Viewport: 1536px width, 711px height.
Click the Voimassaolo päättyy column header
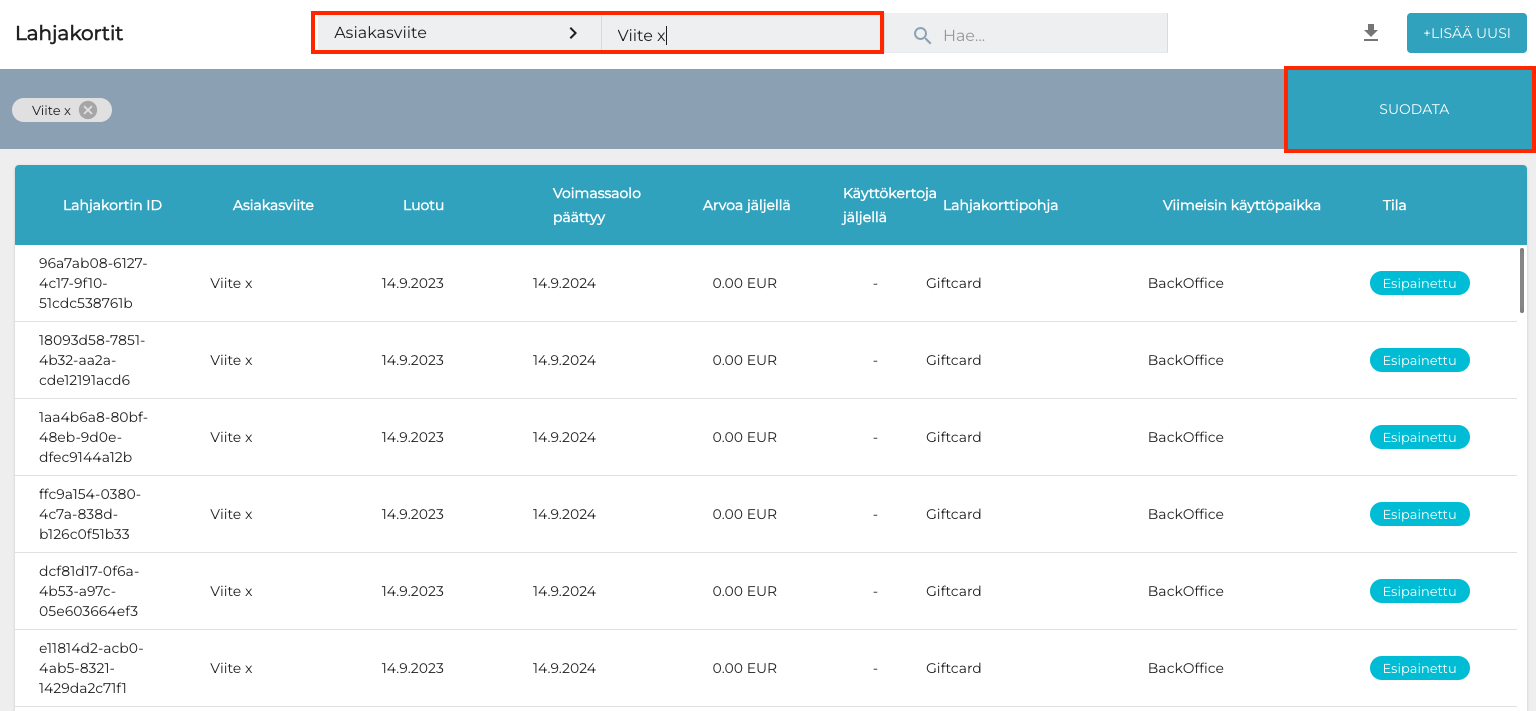click(596, 205)
